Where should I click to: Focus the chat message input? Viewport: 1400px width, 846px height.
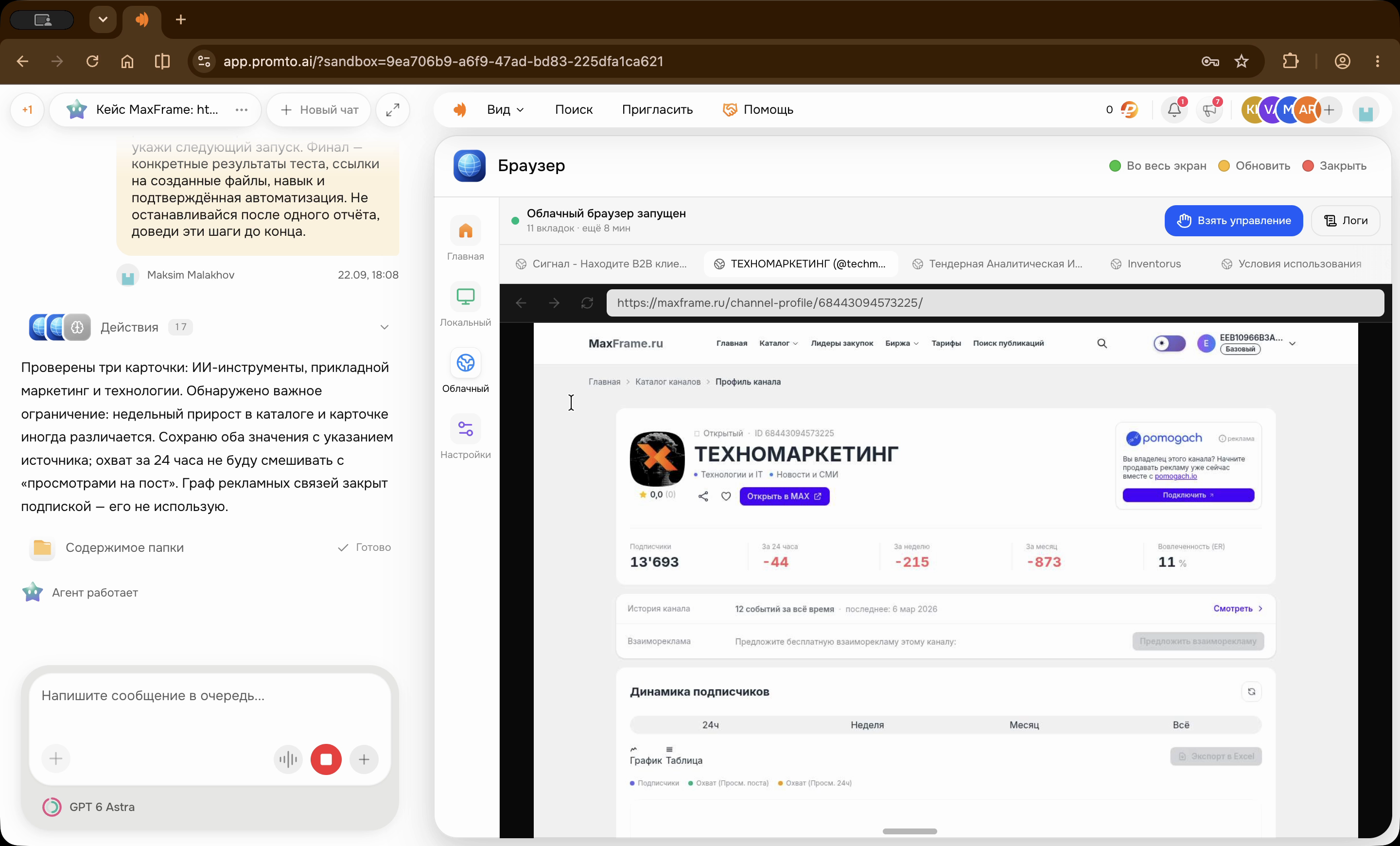[210, 695]
